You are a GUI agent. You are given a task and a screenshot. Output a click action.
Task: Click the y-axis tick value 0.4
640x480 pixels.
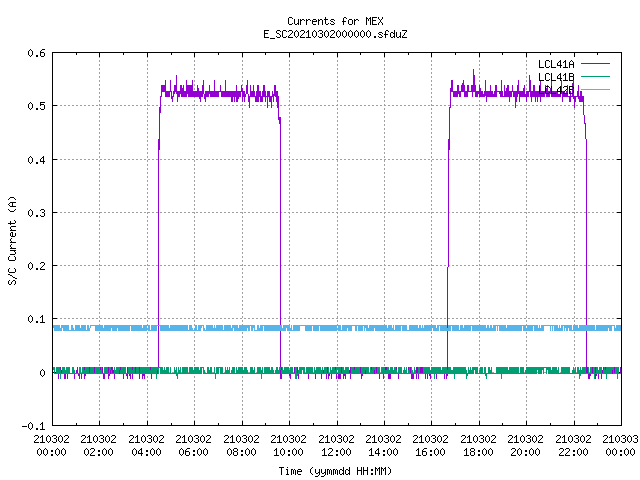[x=36, y=160]
